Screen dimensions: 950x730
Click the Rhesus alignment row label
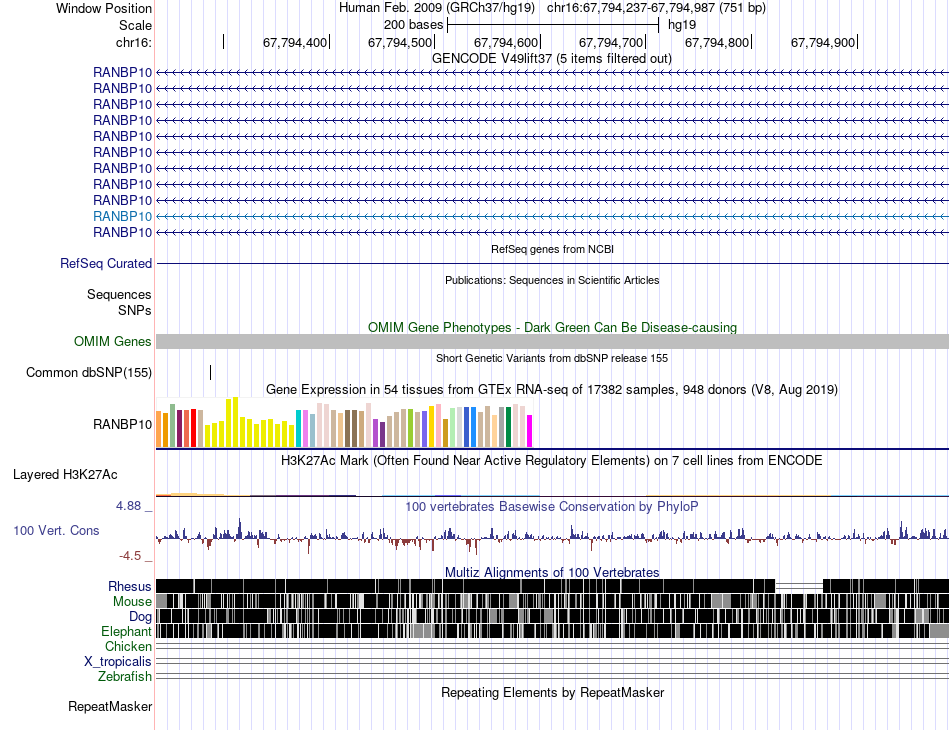tap(130, 586)
